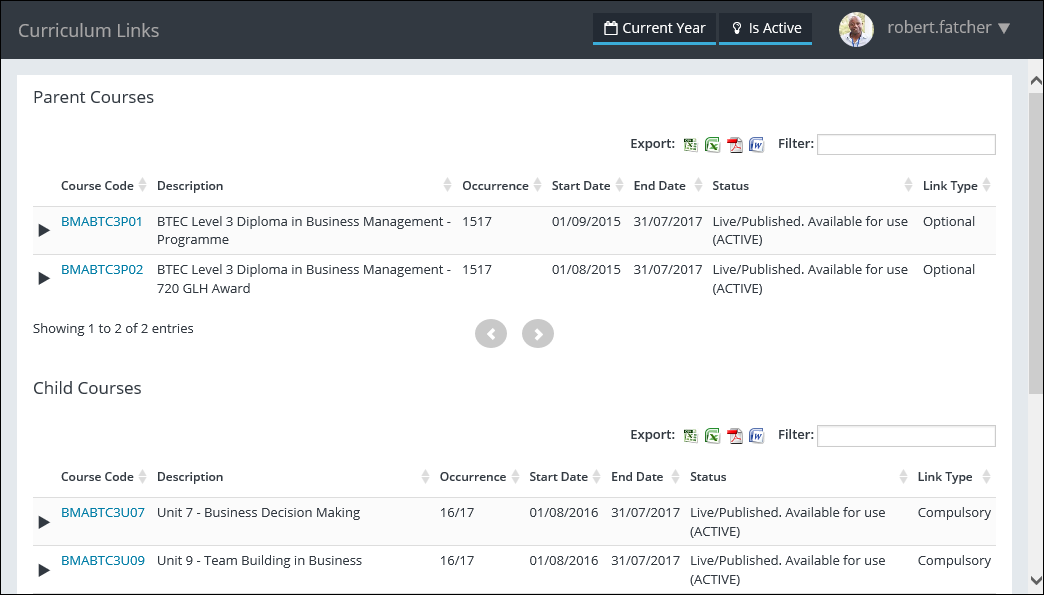Export Parent Courses table as CSV
The image size is (1044, 595).
click(x=690, y=145)
